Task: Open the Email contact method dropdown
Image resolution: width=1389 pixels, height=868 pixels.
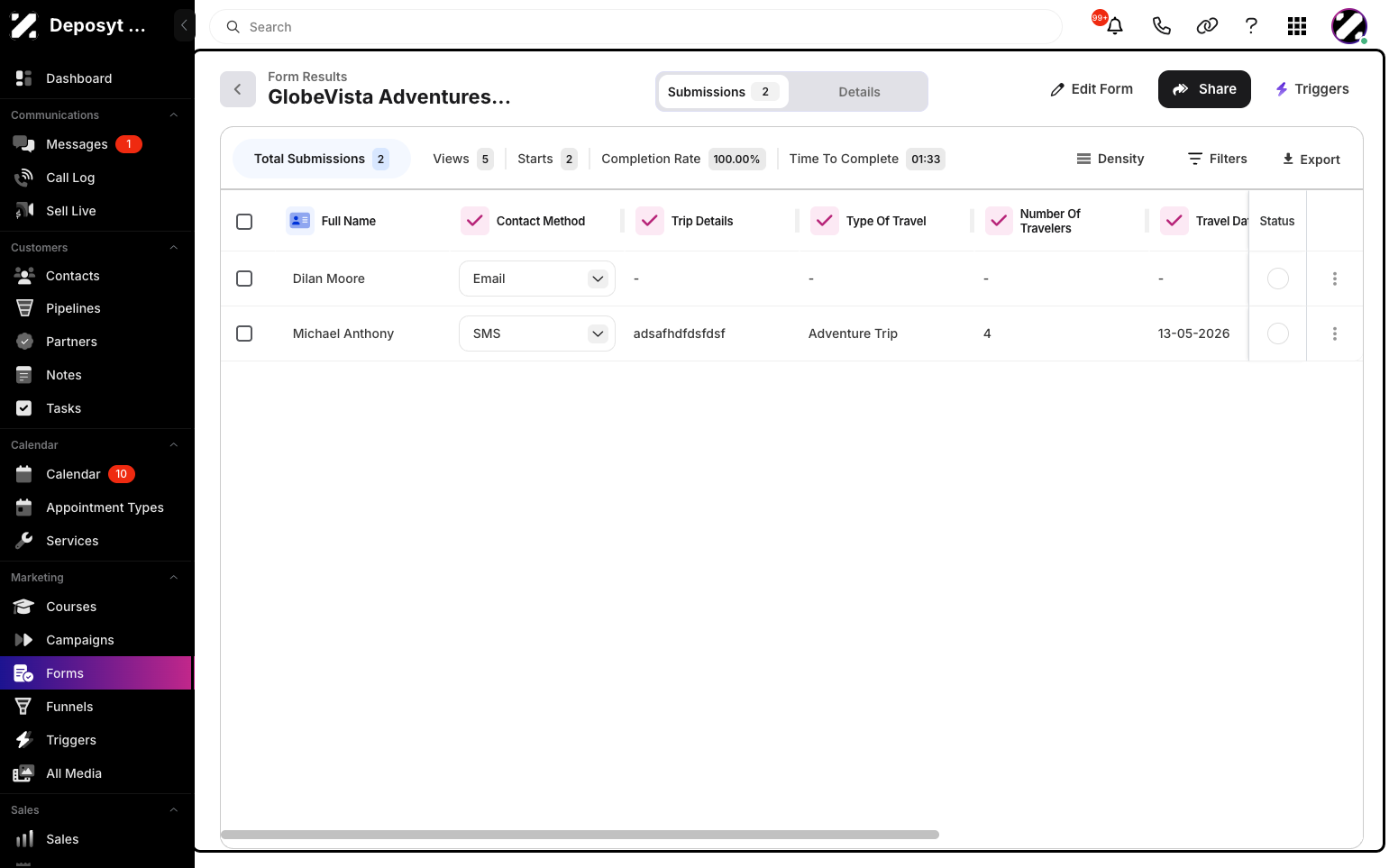Action: click(537, 279)
